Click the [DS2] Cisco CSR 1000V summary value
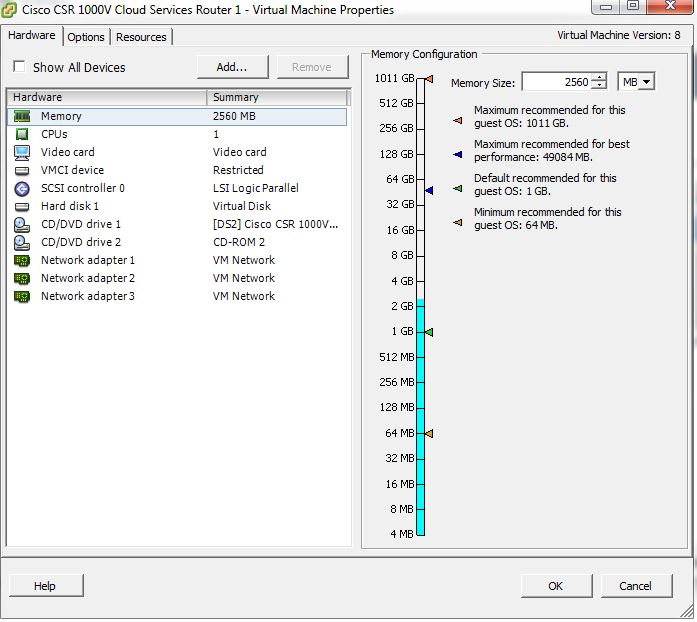697x622 pixels. [x=276, y=225]
